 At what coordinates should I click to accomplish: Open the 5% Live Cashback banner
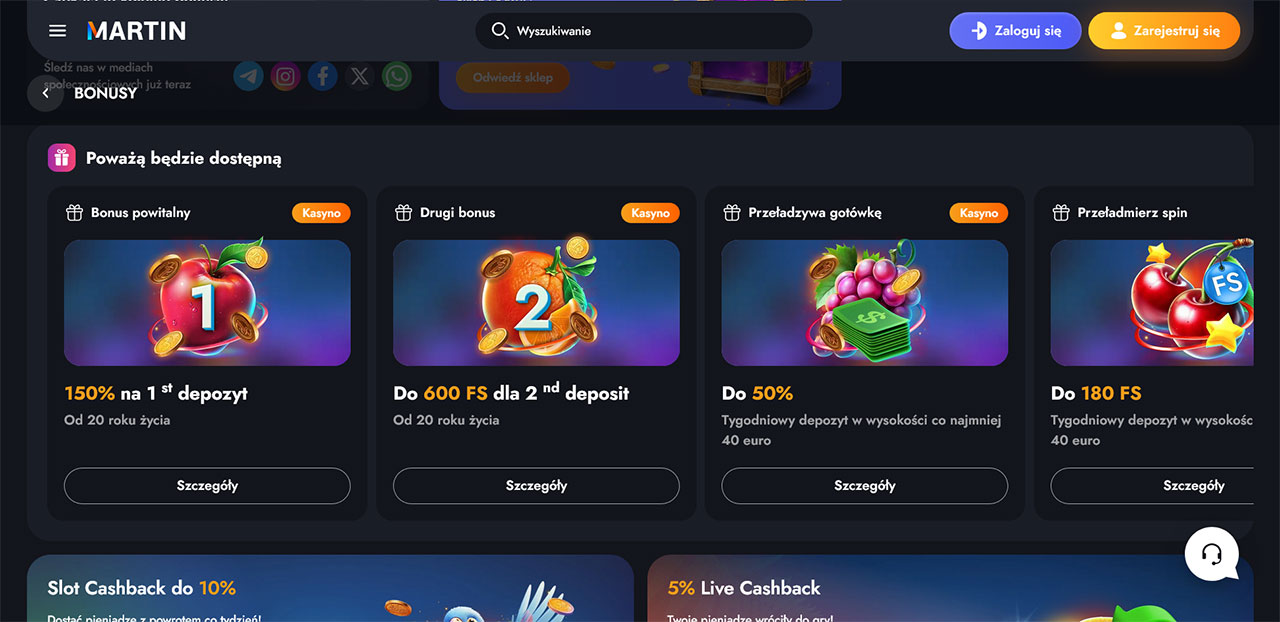pyautogui.click(x=950, y=589)
